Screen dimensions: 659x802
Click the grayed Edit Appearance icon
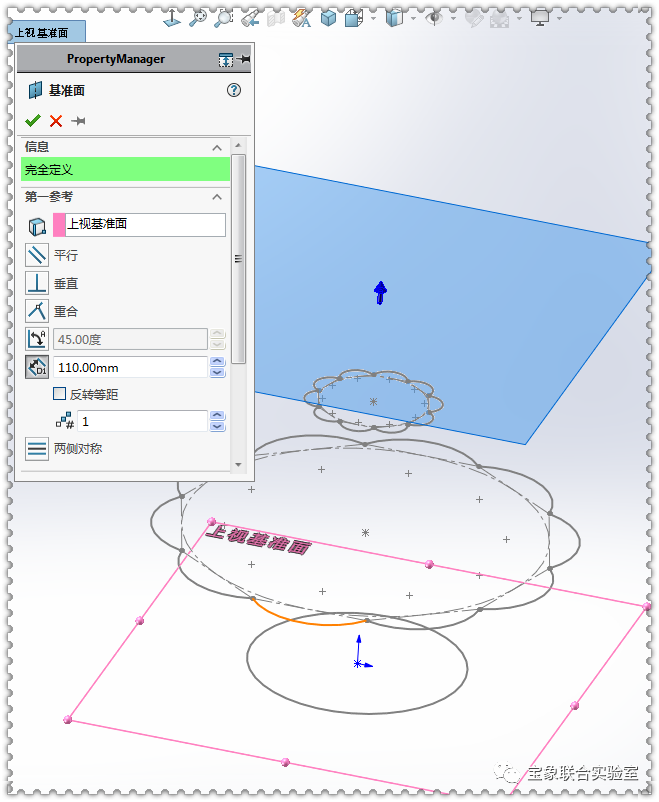click(x=474, y=19)
